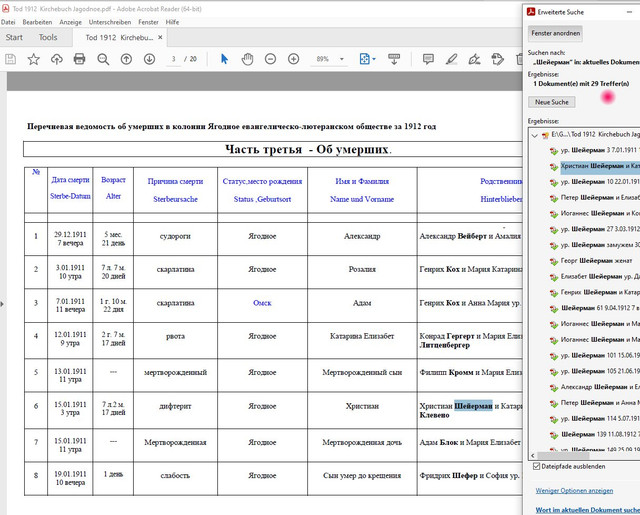This screenshot has height=515, width=640.
Task: Switch to the Start tab
Action: (14, 38)
